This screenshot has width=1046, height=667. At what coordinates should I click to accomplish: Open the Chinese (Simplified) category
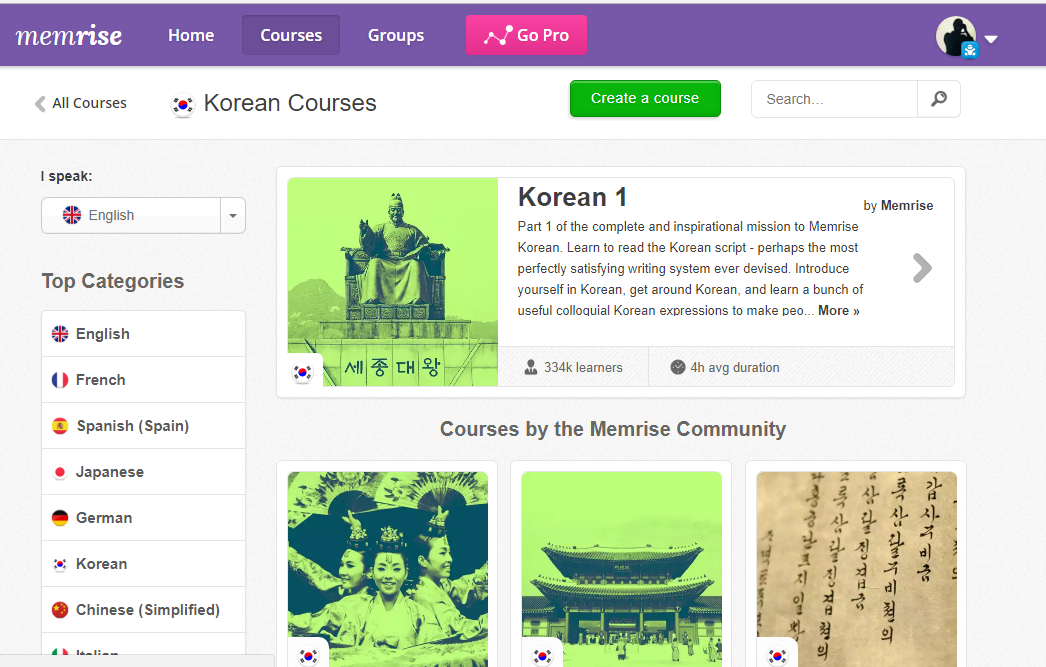(x=143, y=610)
